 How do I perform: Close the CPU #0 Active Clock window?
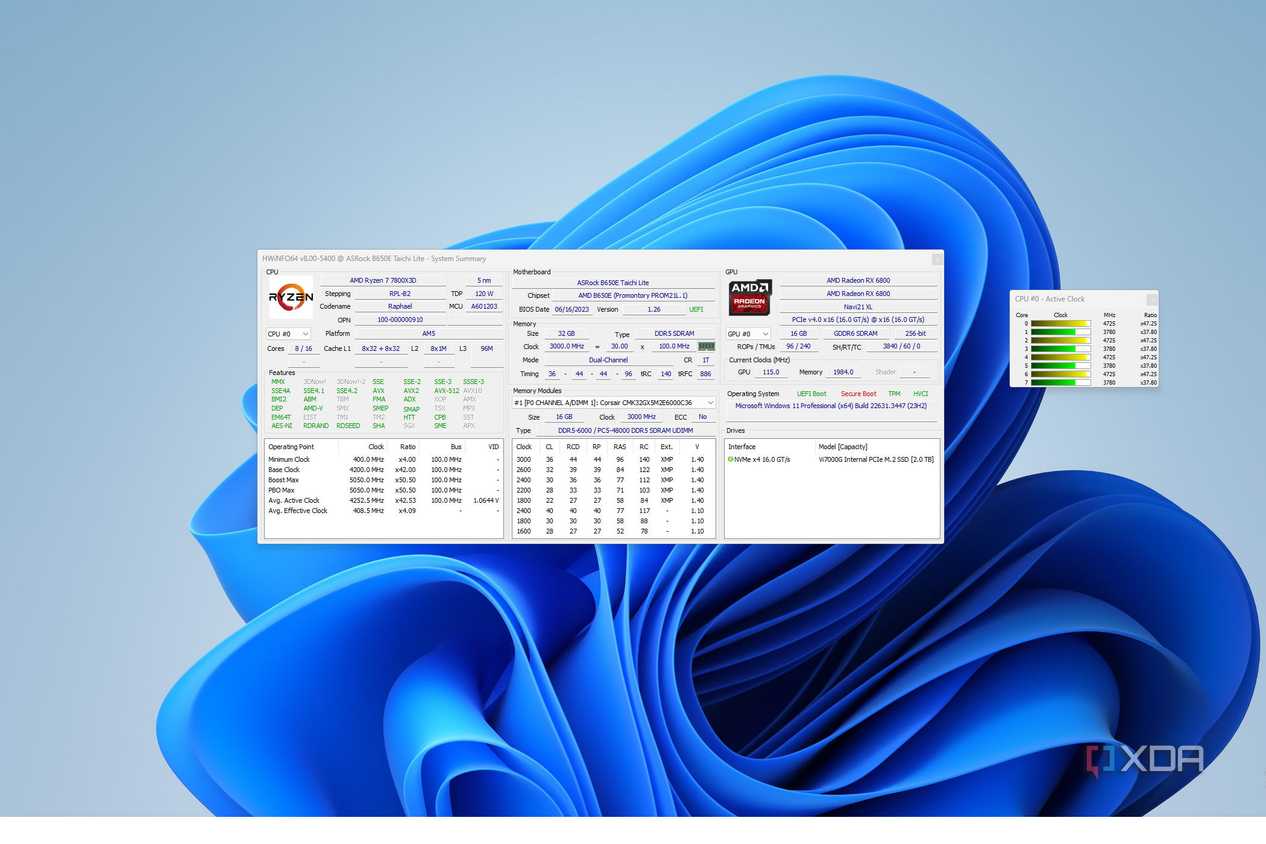[x=1152, y=299]
